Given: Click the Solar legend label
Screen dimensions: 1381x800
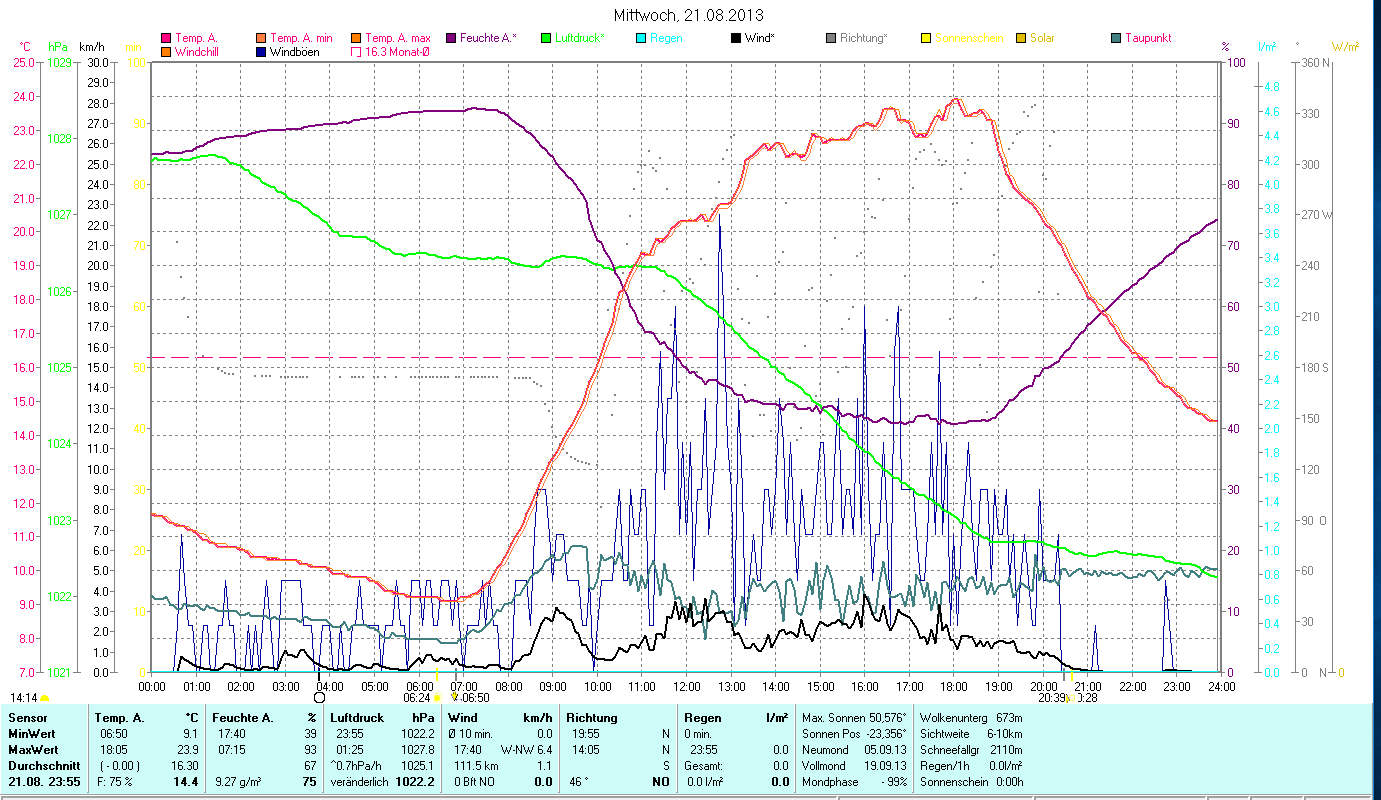Looking at the screenshot, I should 1042,38.
